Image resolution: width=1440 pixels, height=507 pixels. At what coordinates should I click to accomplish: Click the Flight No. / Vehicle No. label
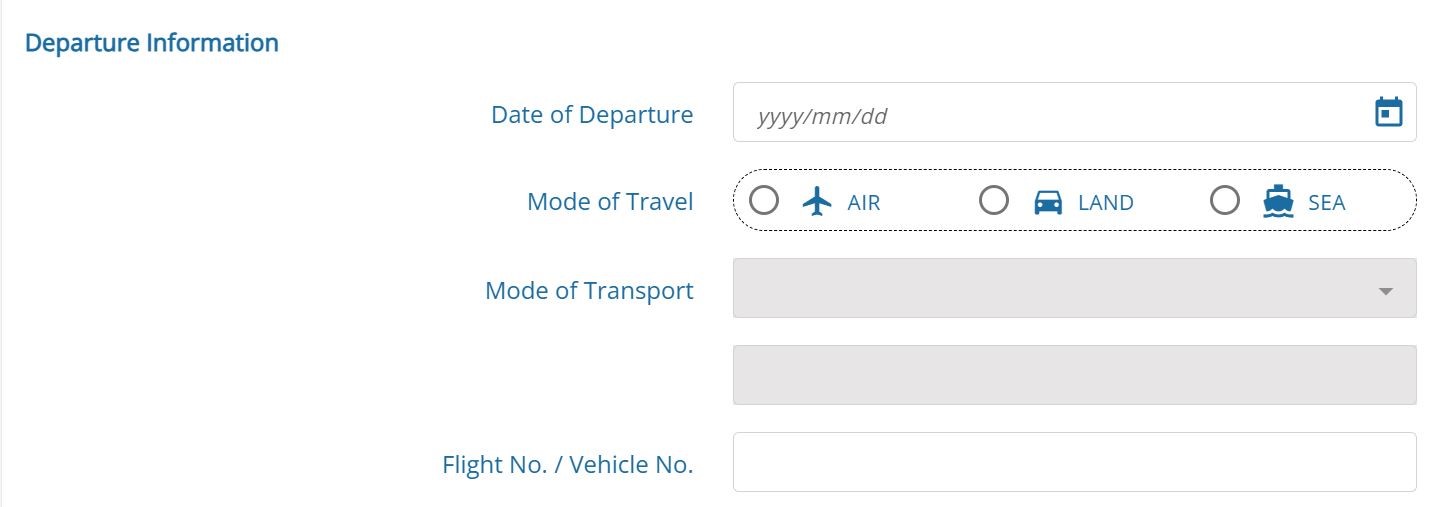[568, 465]
